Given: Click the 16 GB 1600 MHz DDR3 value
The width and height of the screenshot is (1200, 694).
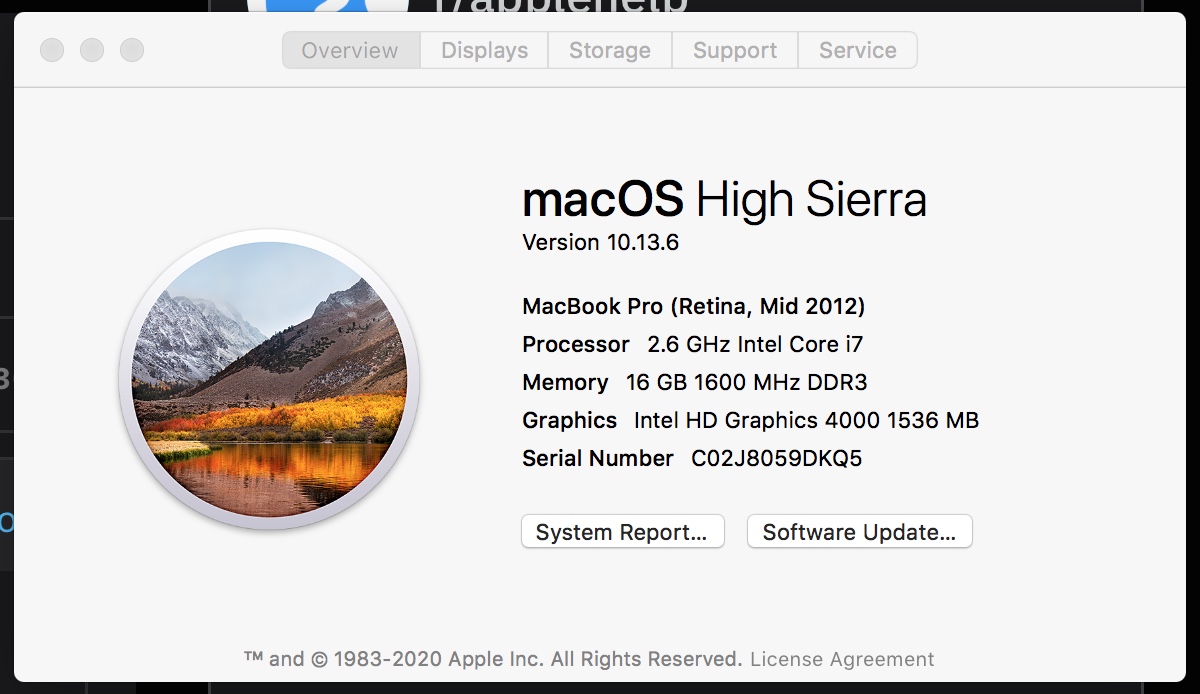Looking at the screenshot, I should coord(748,382).
